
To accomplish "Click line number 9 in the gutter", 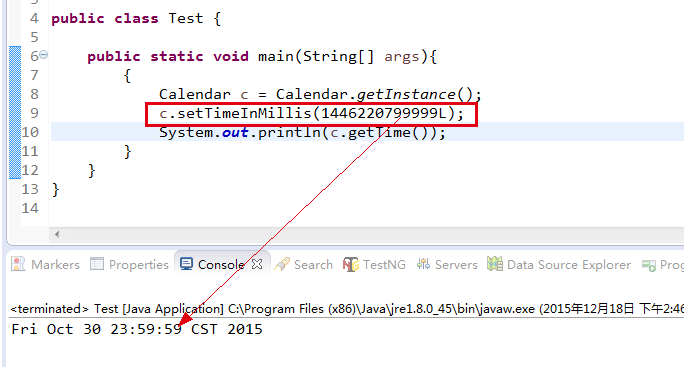I will [34, 113].
